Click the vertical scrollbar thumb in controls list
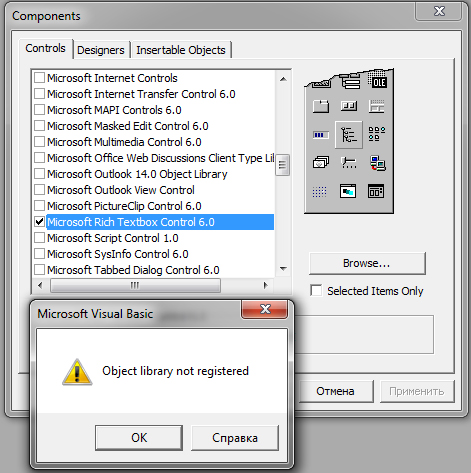The height and width of the screenshot is (473, 471). [x=283, y=165]
